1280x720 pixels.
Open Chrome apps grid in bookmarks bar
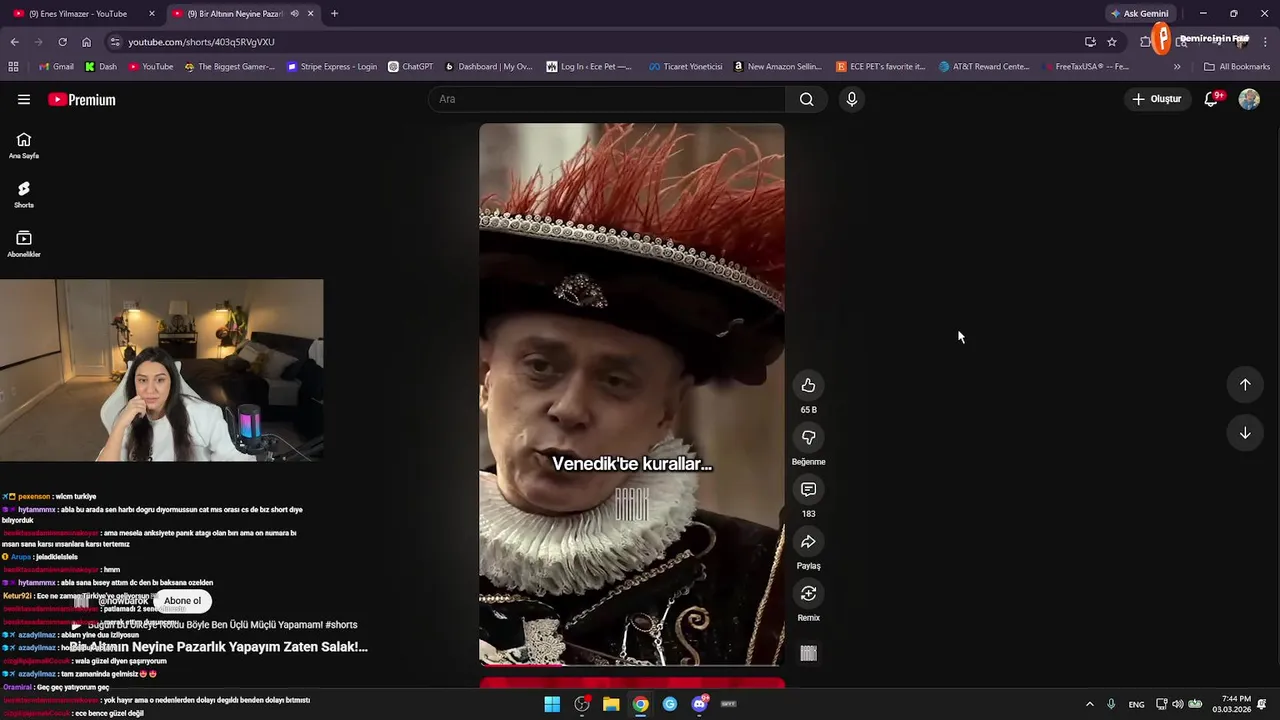(x=13, y=66)
